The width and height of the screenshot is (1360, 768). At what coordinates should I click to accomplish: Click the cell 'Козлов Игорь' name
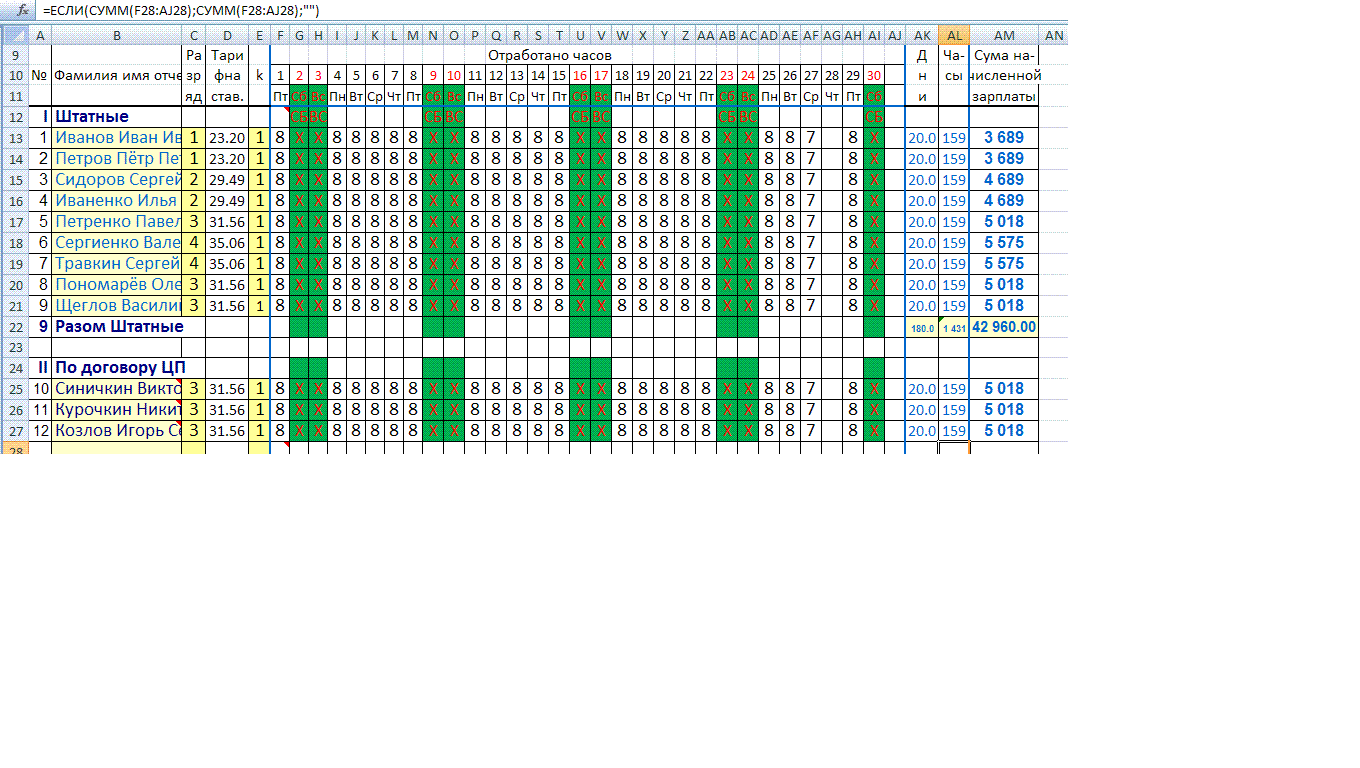click(117, 430)
